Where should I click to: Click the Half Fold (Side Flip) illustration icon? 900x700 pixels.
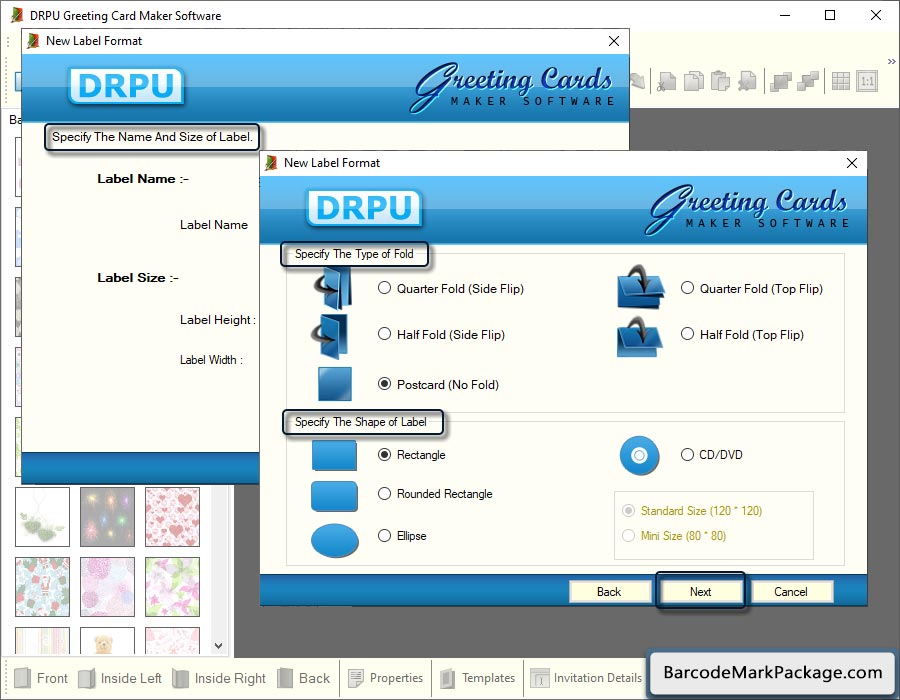click(331, 335)
